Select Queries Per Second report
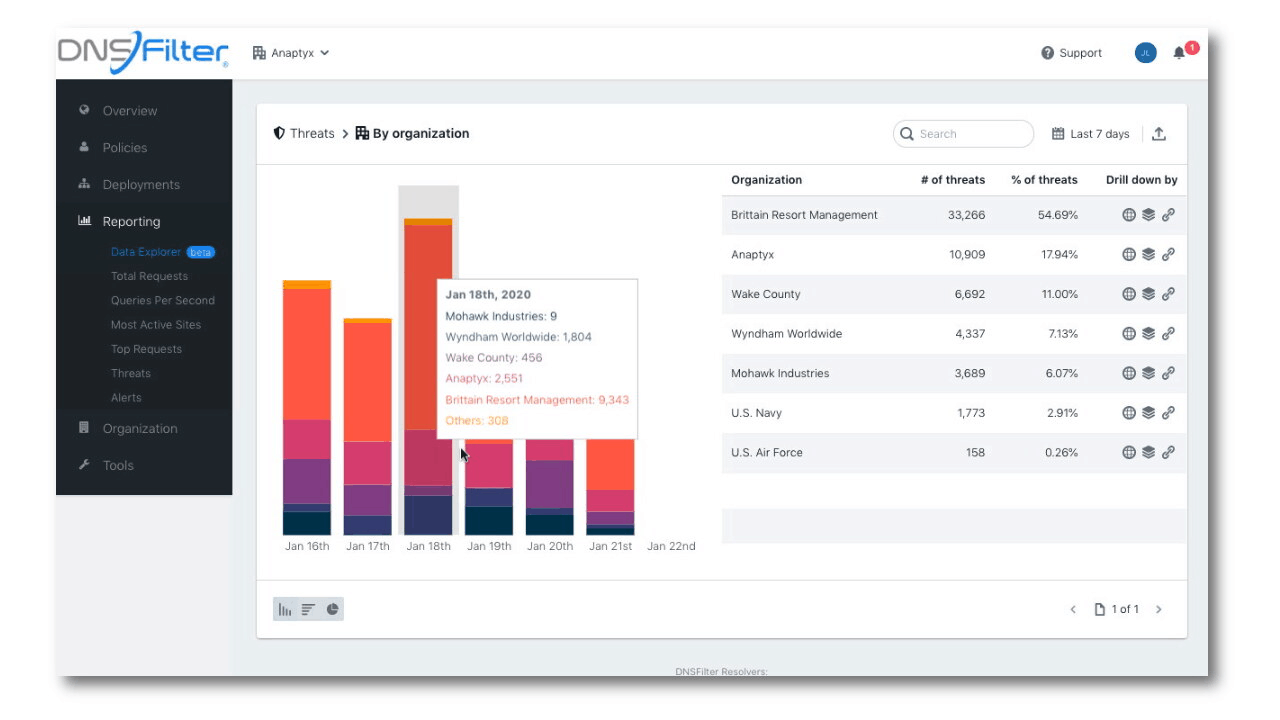1280x720 pixels. point(162,300)
